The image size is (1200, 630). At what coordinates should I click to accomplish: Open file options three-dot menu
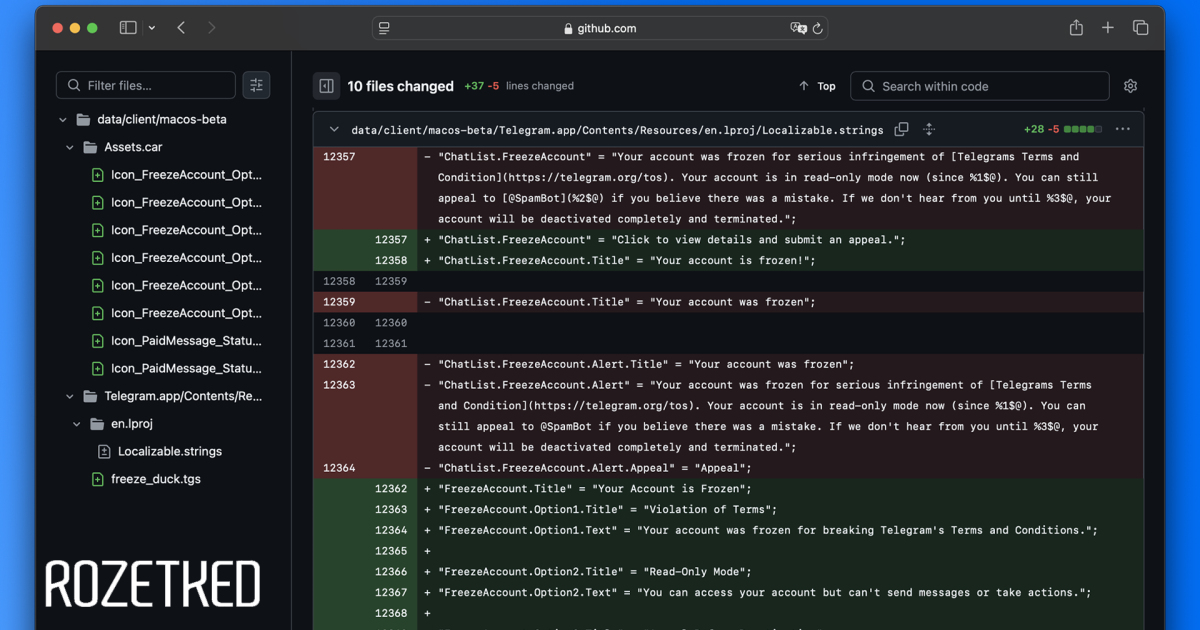click(x=1122, y=130)
